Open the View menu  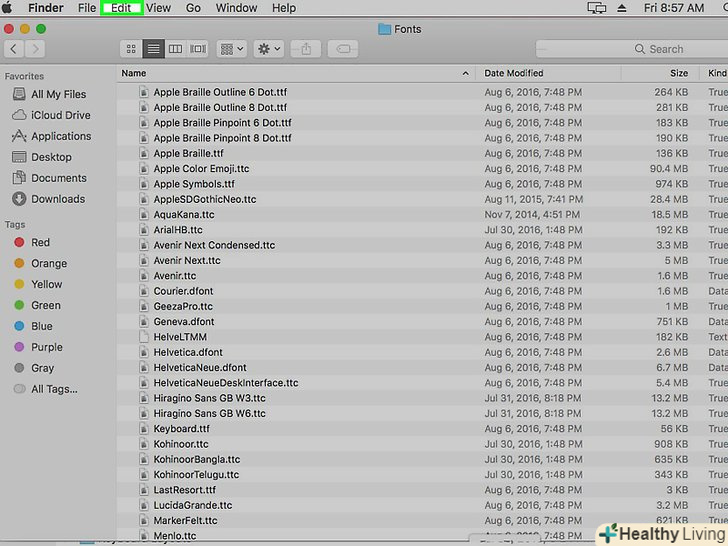pos(158,8)
